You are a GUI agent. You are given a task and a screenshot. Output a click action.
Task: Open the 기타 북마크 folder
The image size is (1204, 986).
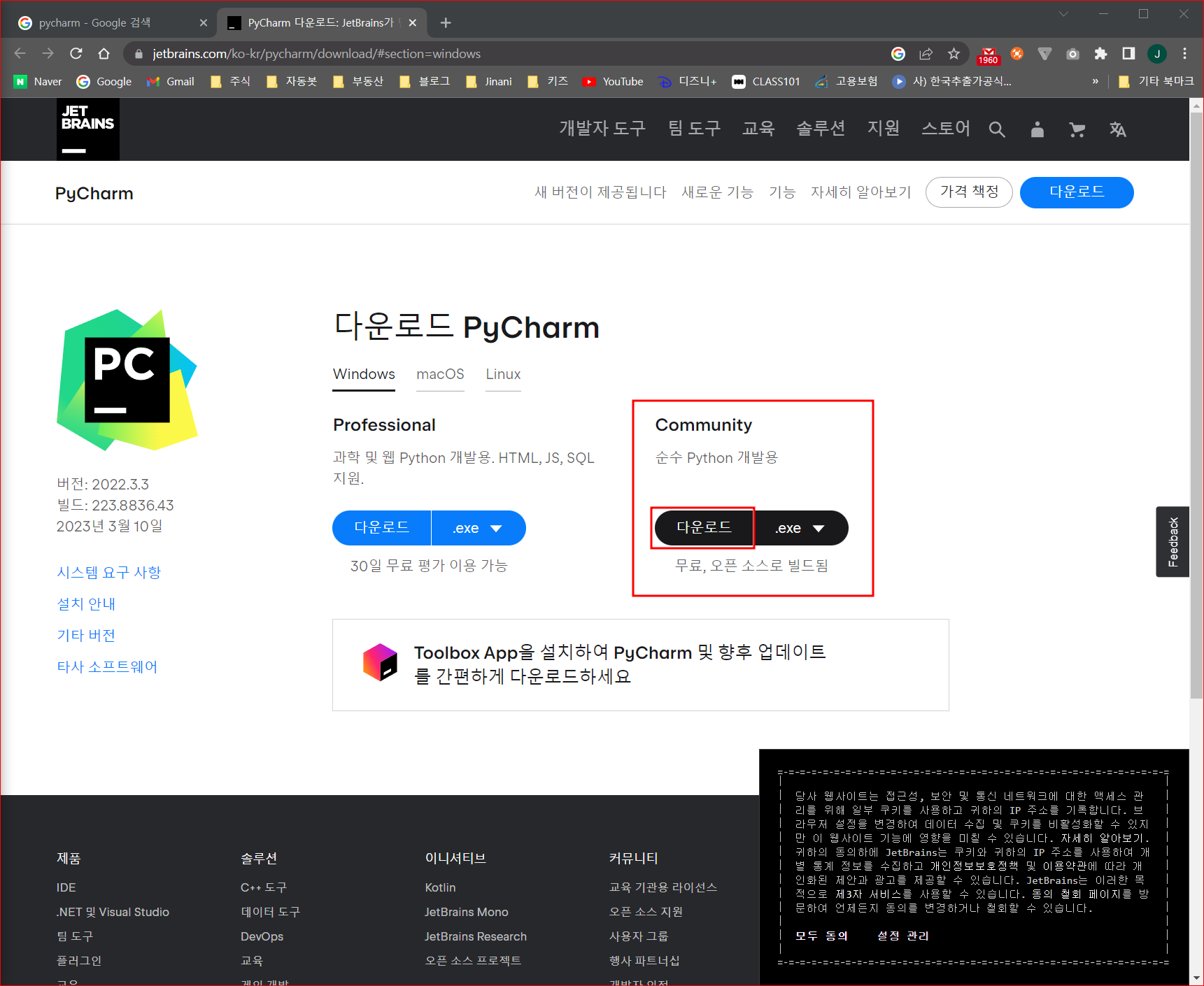click(x=1156, y=82)
